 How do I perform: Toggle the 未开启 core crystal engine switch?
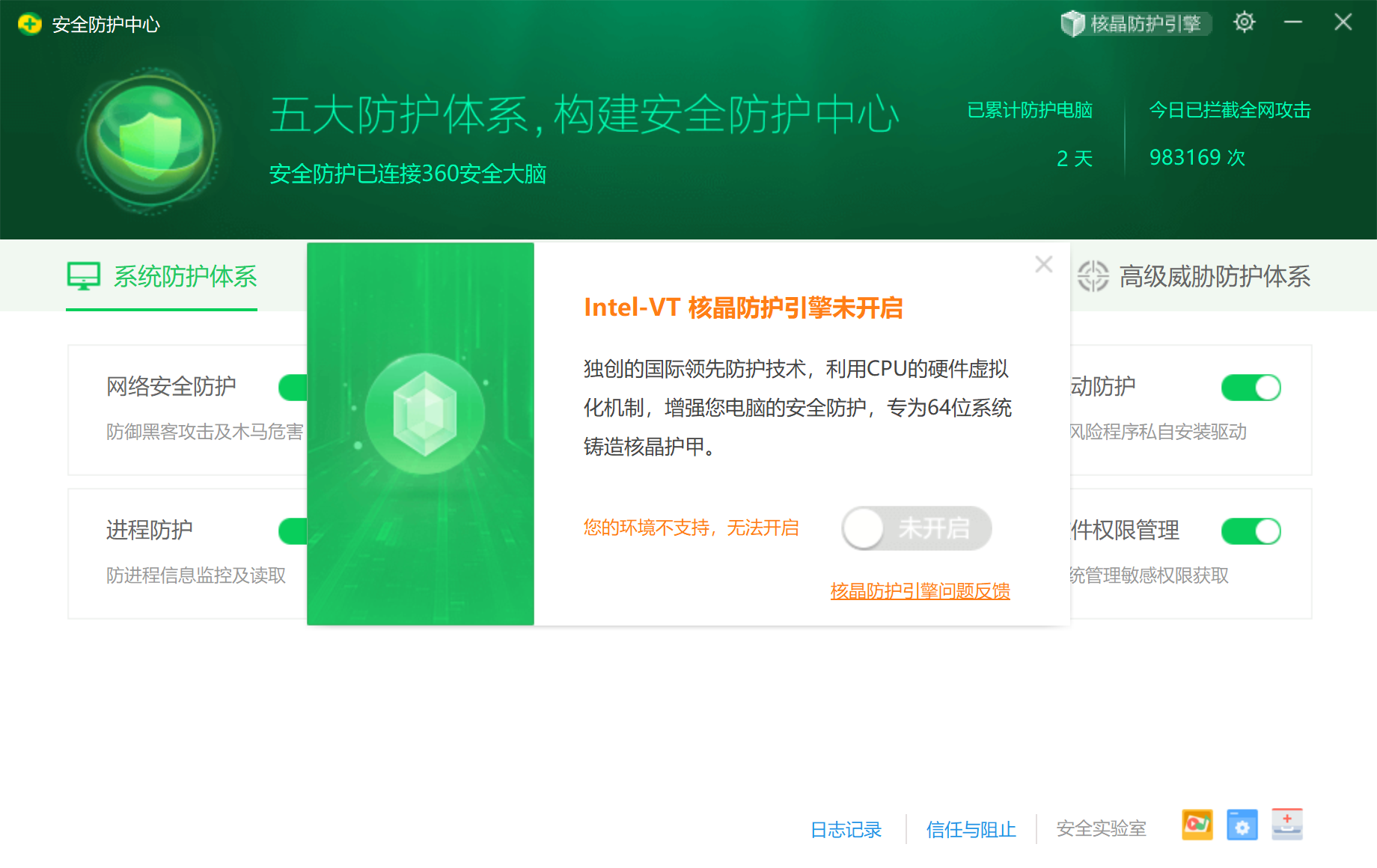[917, 528]
